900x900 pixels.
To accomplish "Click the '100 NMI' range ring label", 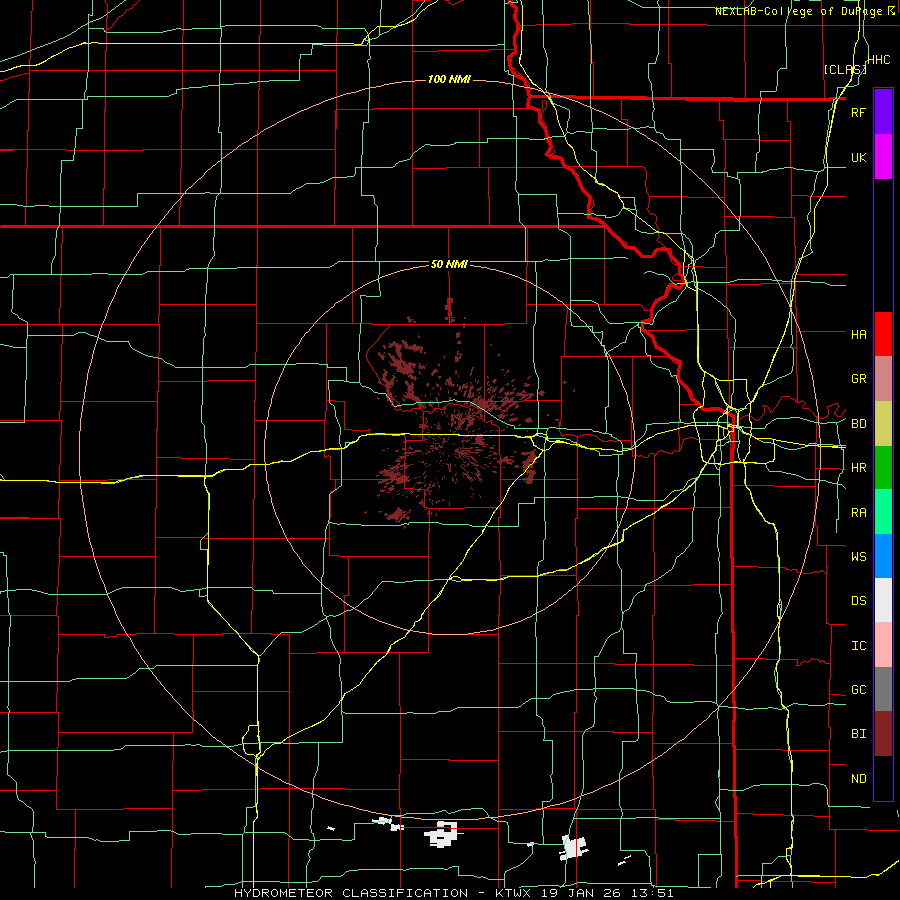I will click(x=449, y=79).
